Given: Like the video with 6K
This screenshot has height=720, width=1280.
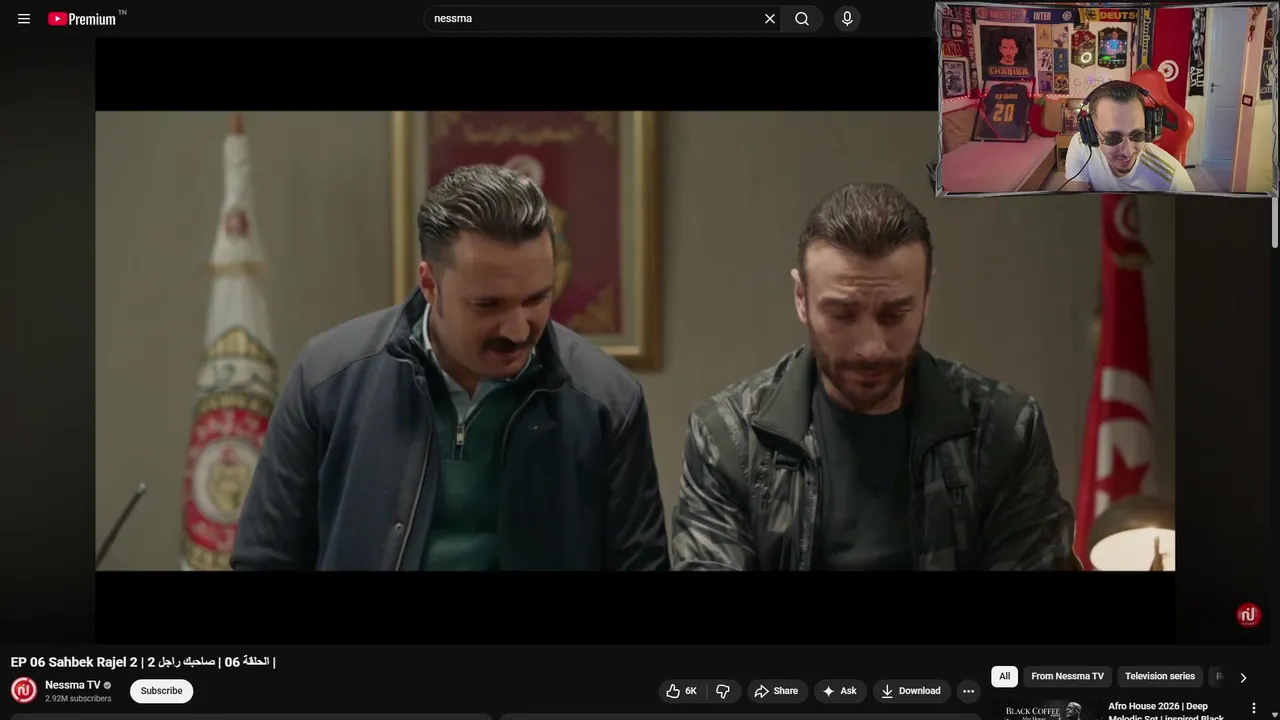Looking at the screenshot, I should point(681,691).
